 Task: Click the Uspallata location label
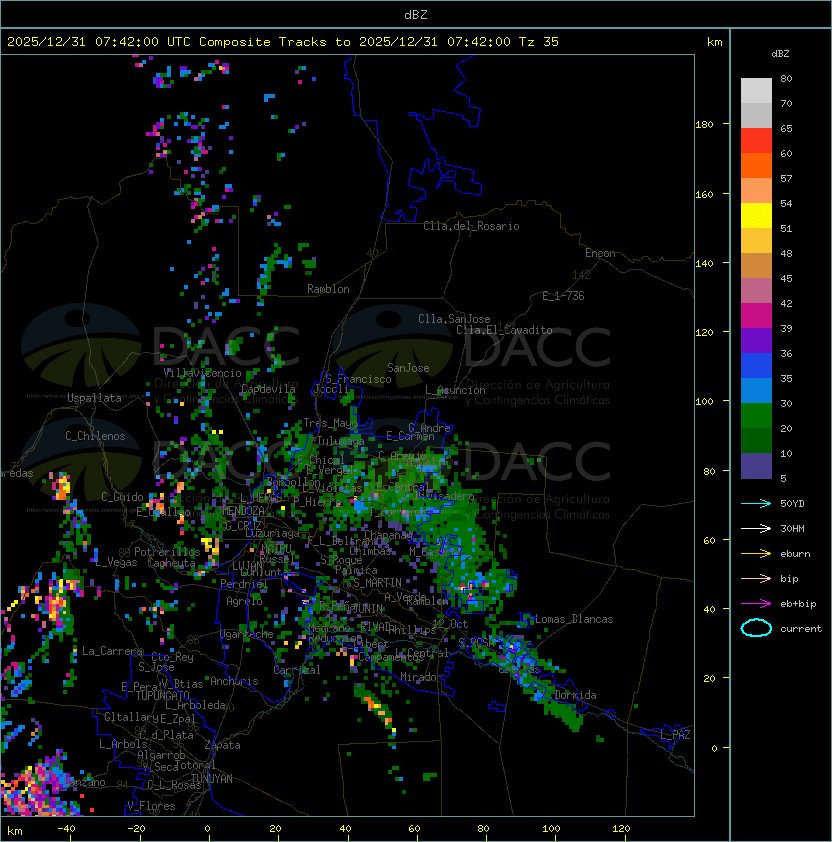pyautogui.click(x=94, y=398)
